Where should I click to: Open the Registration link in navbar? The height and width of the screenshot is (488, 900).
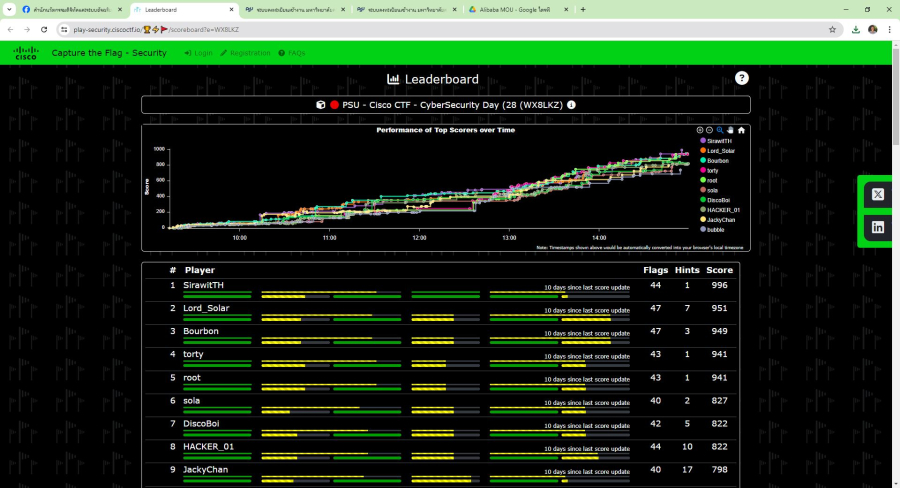[x=245, y=53]
